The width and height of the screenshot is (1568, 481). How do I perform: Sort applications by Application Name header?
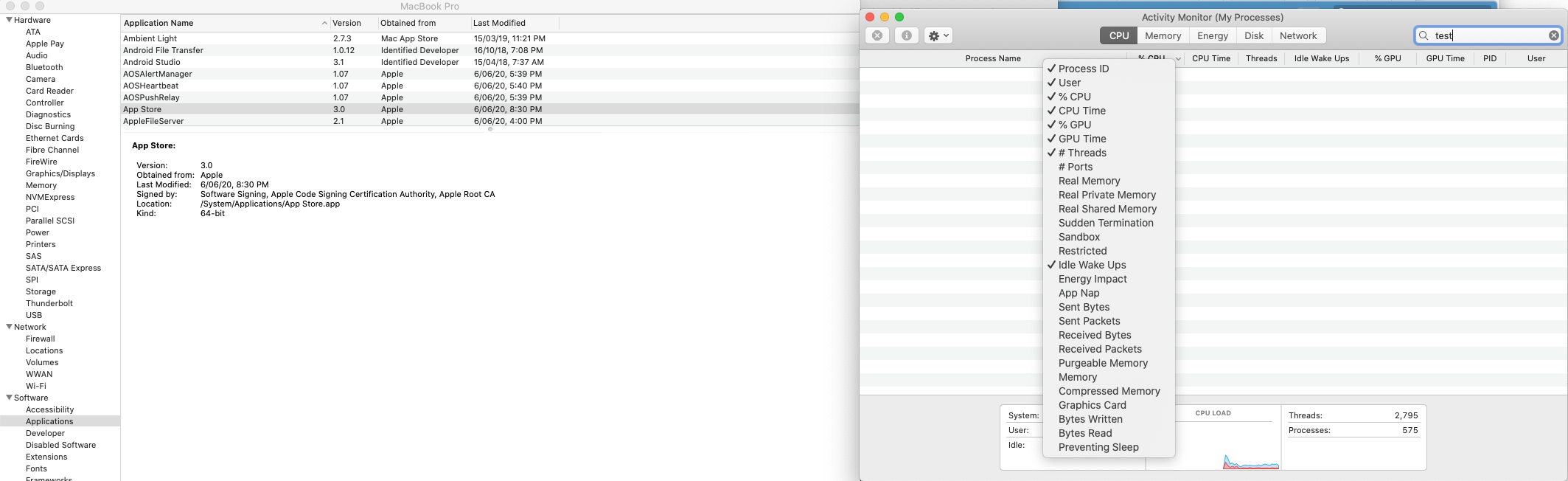tap(225, 23)
